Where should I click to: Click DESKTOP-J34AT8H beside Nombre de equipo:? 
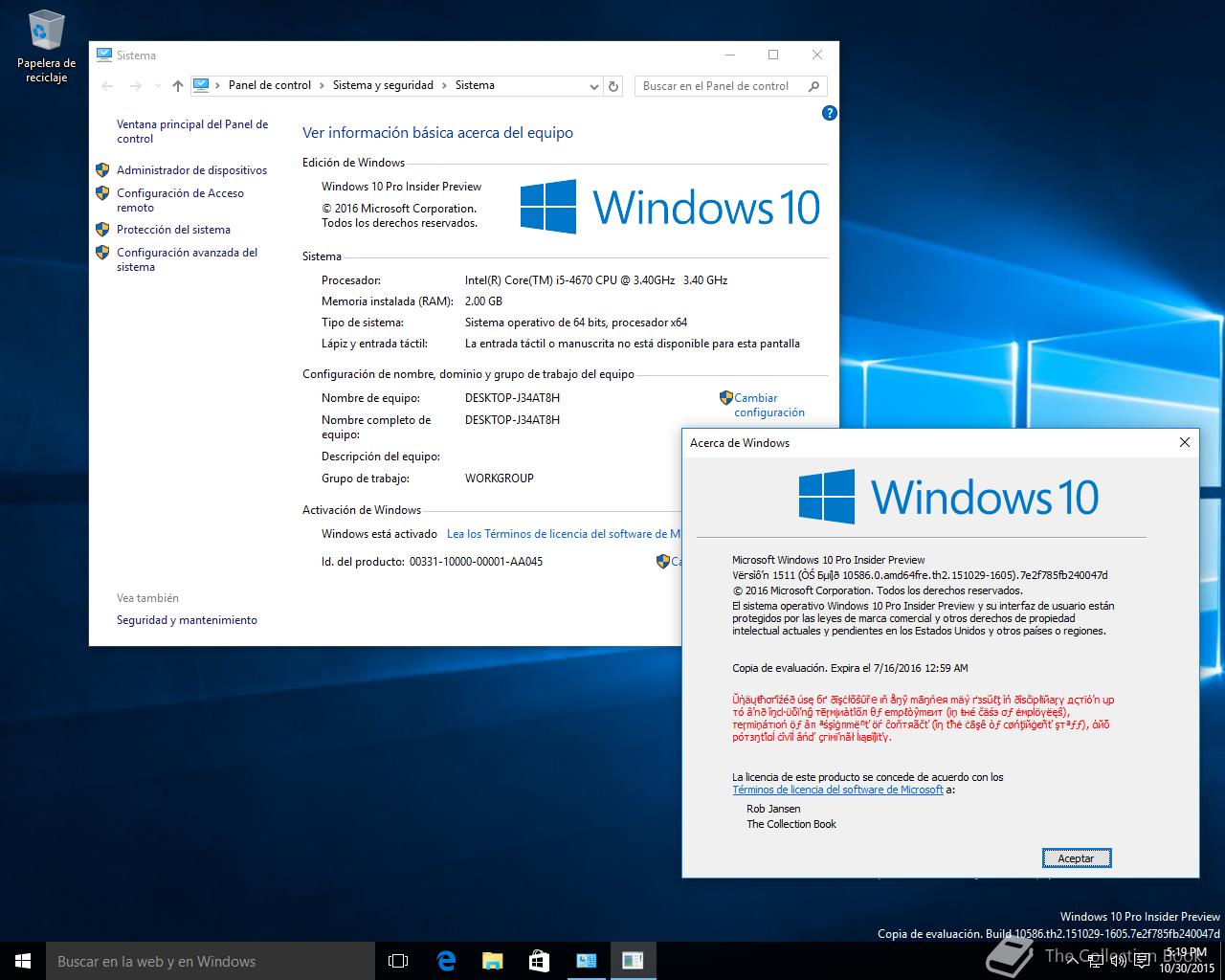[x=512, y=398]
